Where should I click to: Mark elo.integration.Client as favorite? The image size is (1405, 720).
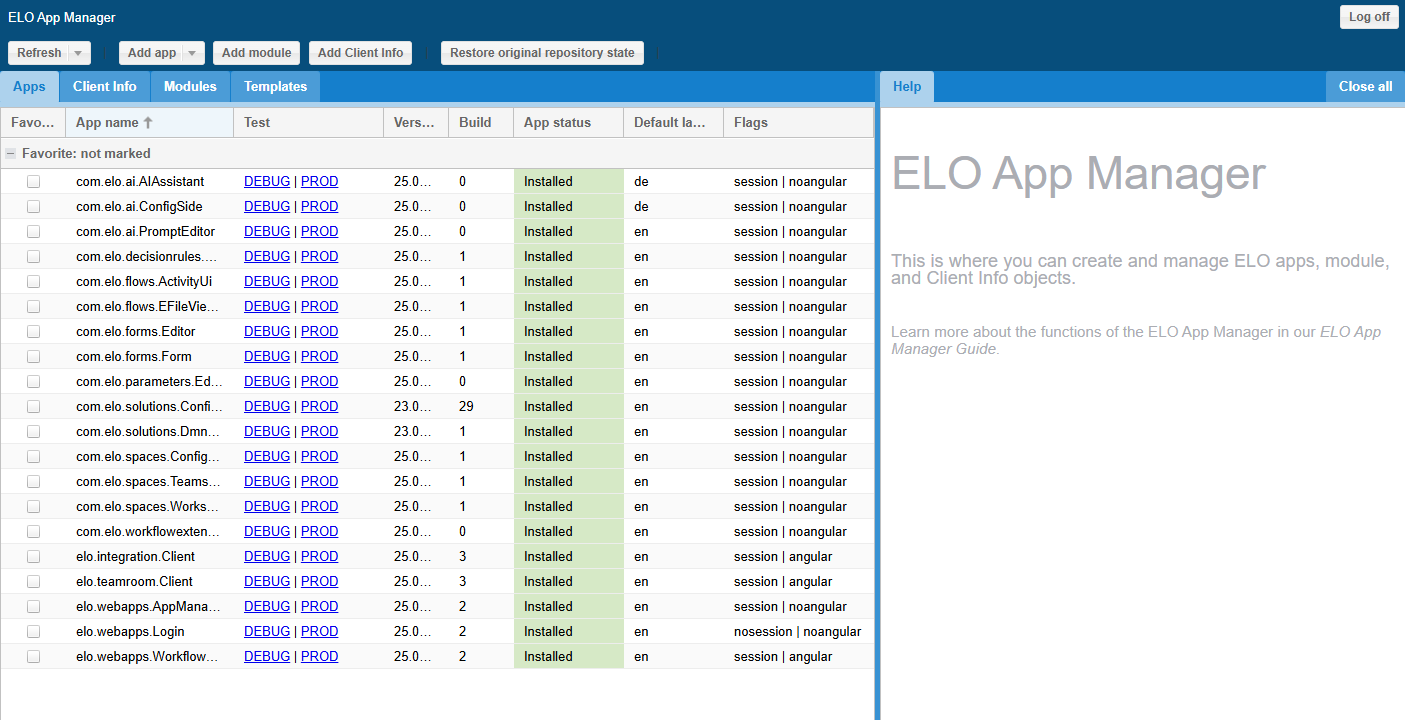tap(33, 557)
